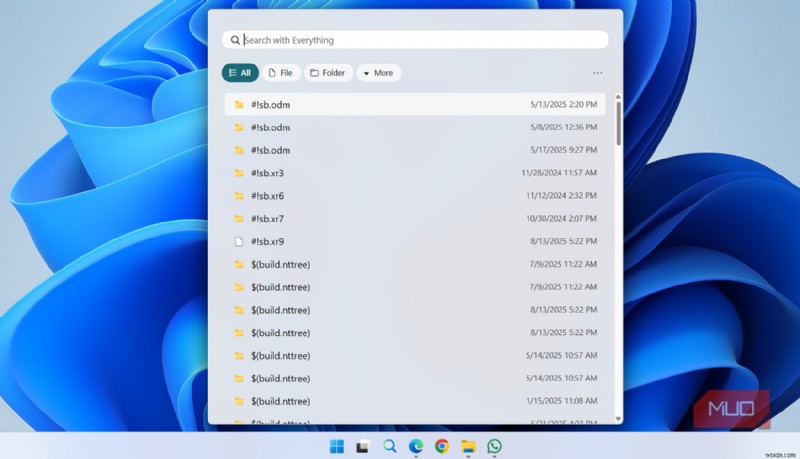Select the #!sb.xr9 file name
800x459 pixels.
pos(267,242)
